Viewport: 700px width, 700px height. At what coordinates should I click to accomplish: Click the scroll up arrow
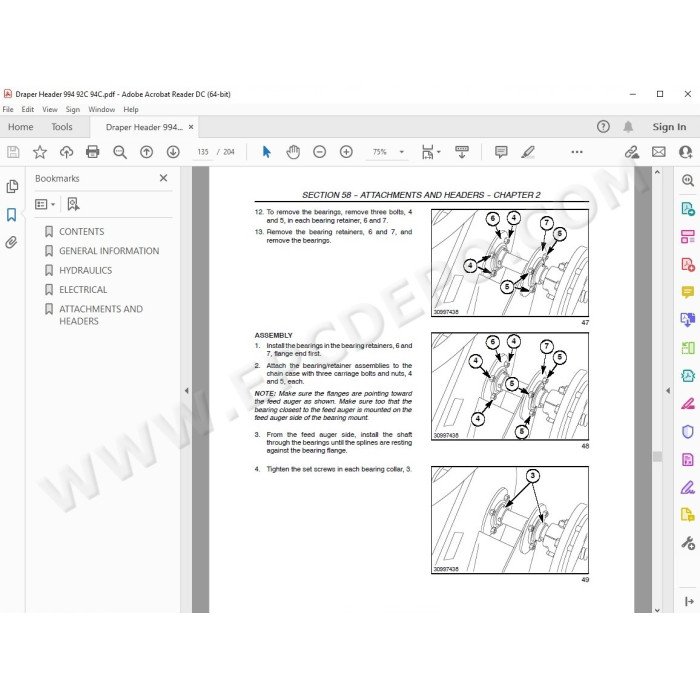coord(657,172)
